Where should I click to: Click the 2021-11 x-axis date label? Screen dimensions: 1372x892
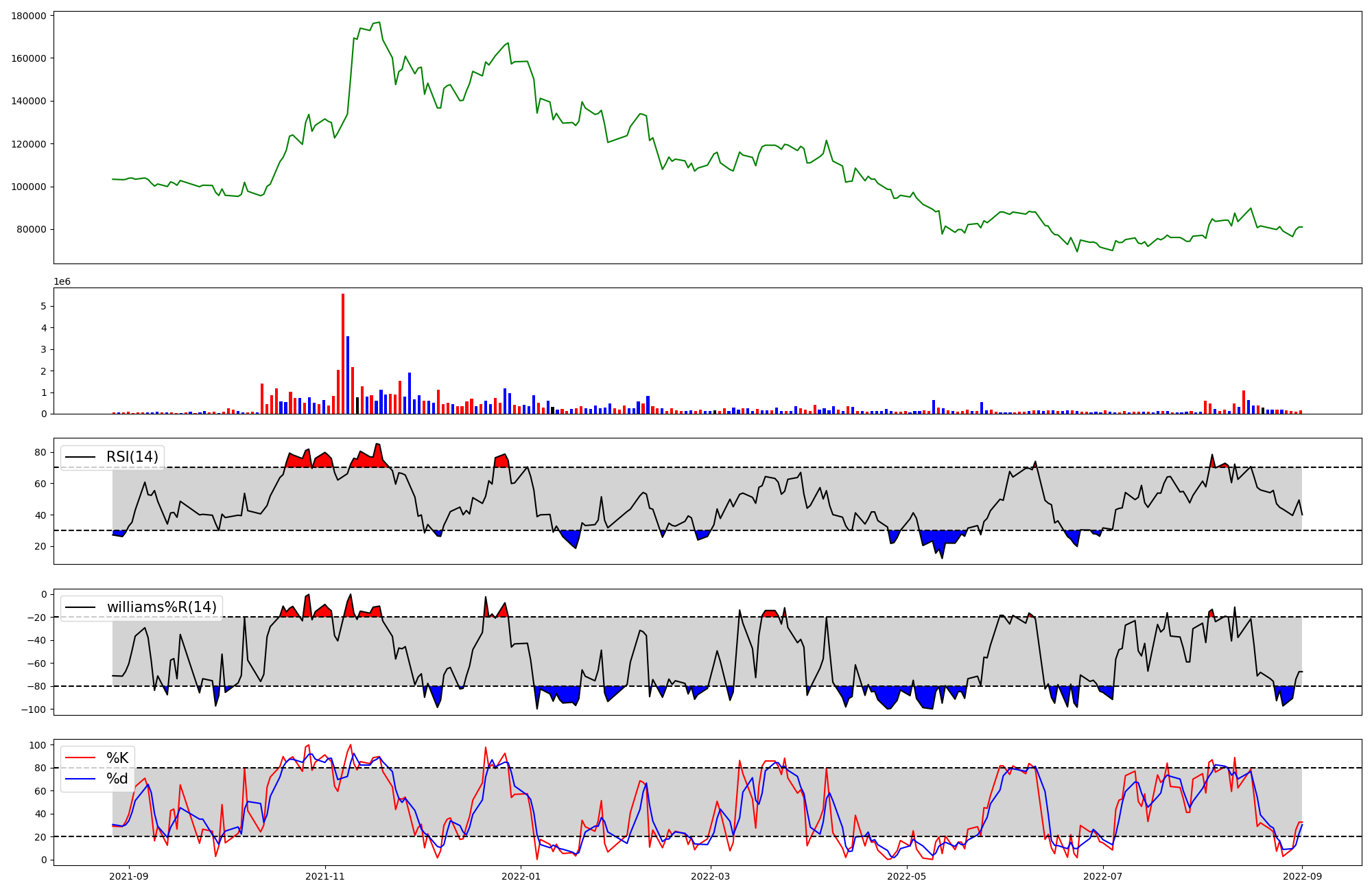(x=325, y=876)
